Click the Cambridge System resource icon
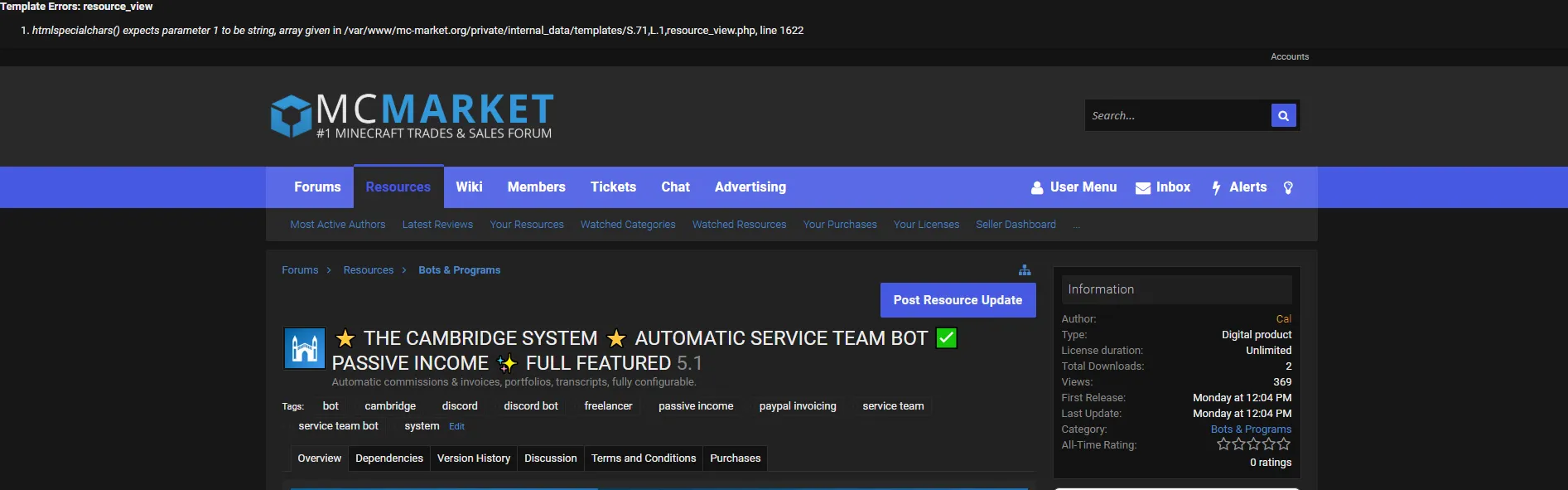 point(304,347)
